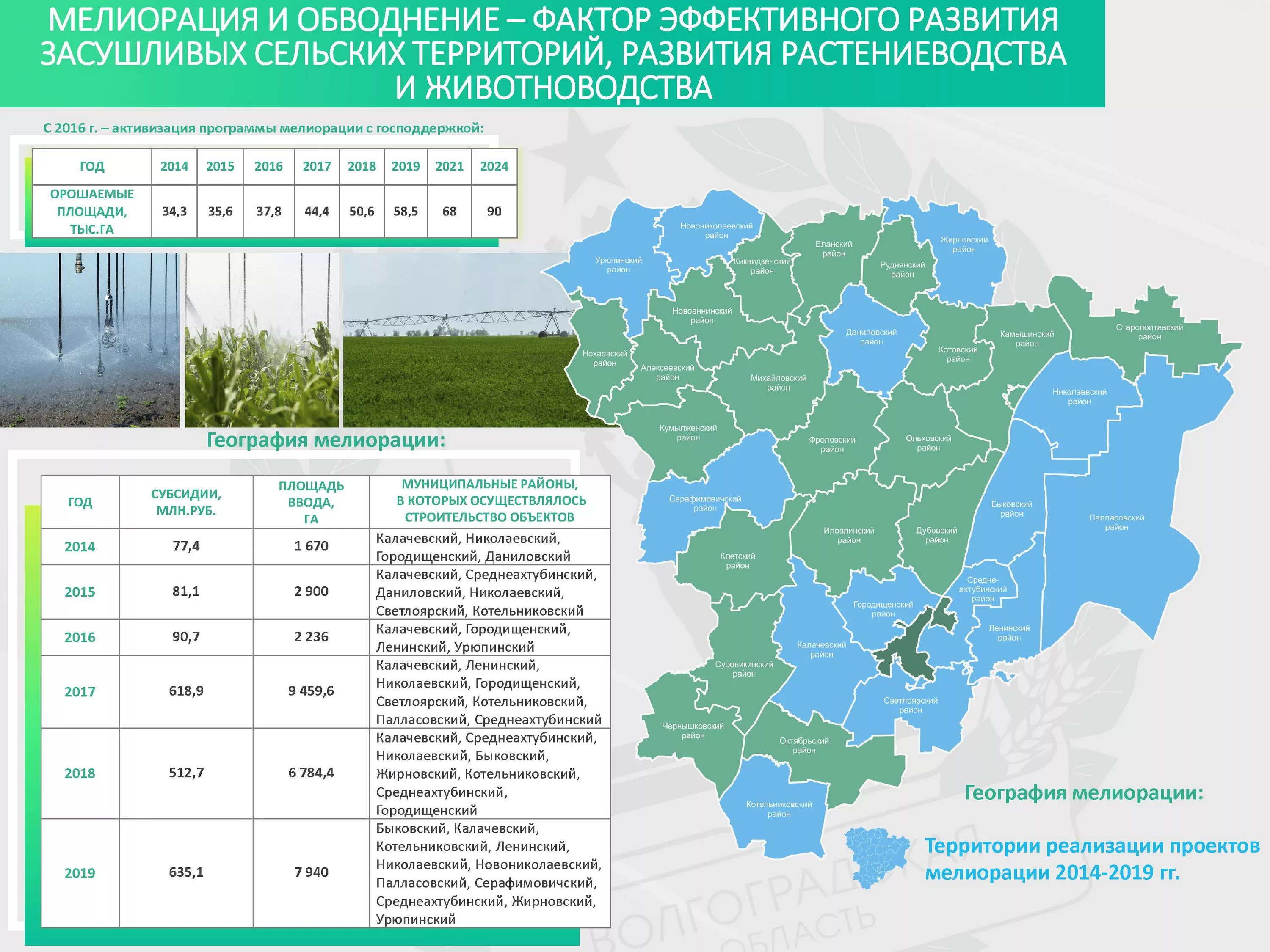Click the 2024 column header in top table
Screen dimensions: 1270x952
[494, 166]
